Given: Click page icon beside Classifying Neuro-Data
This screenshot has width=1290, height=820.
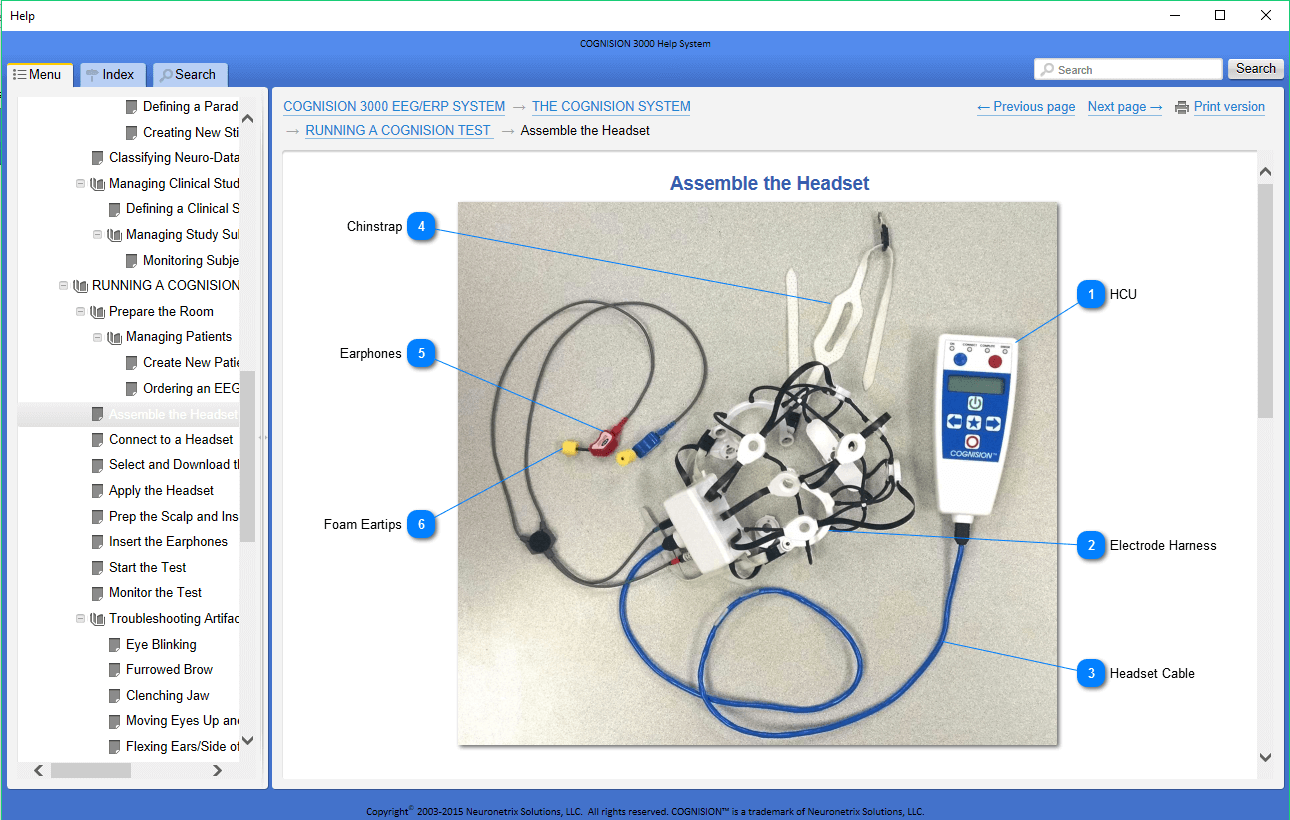Looking at the screenshot, I should (x=97, y=158).
